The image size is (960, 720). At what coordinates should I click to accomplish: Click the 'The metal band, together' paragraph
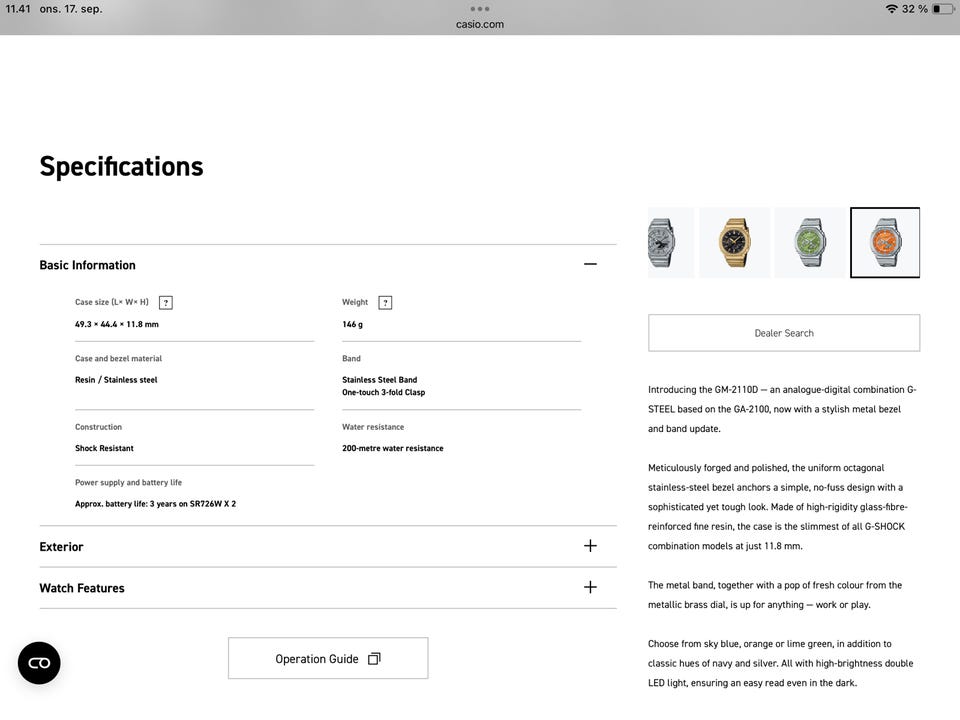(775, 595)
